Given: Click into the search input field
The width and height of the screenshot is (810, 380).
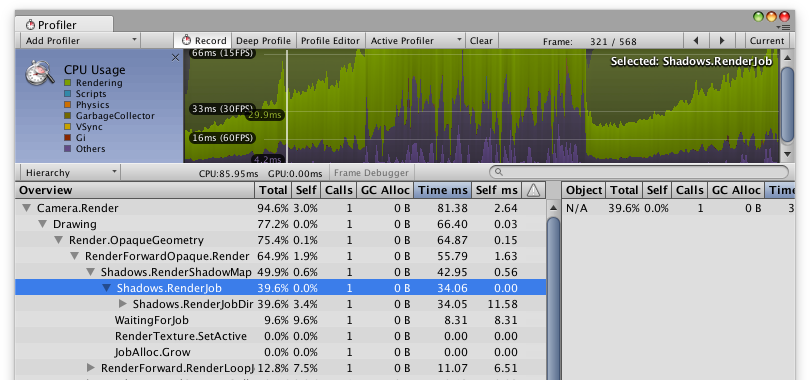Looking at the screenshot, I should pos(639,172).
